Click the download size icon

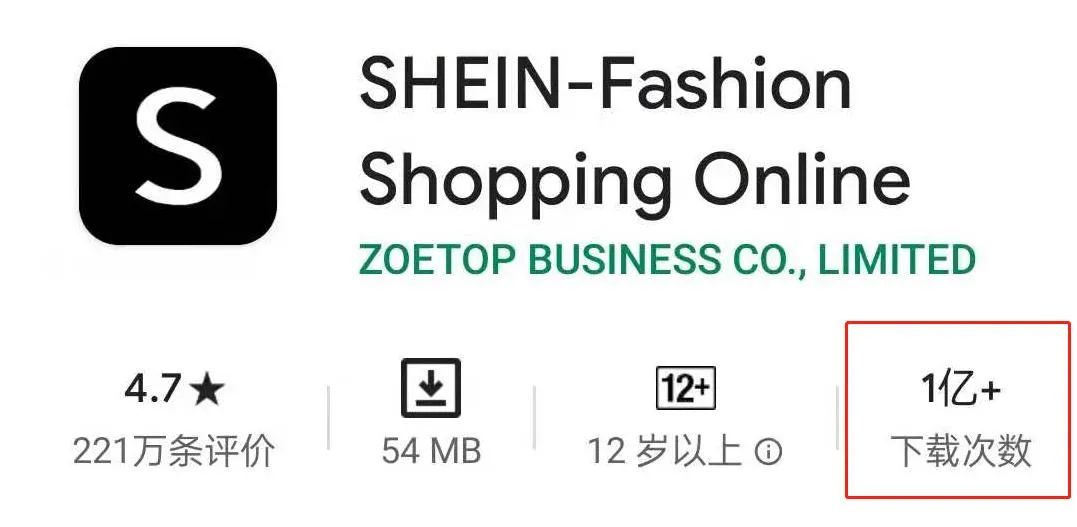(x=431, y=388)
